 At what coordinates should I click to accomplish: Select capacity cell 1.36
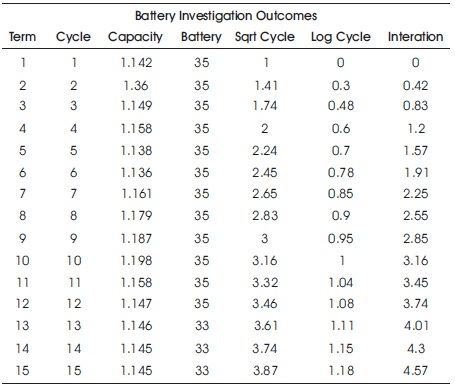coord(136,86)
